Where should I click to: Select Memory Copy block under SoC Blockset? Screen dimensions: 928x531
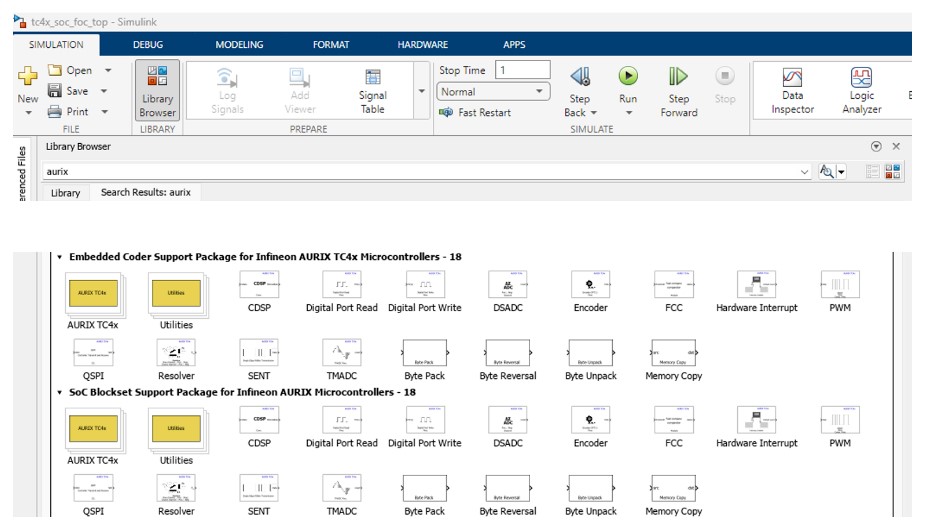tap(674, 495)
